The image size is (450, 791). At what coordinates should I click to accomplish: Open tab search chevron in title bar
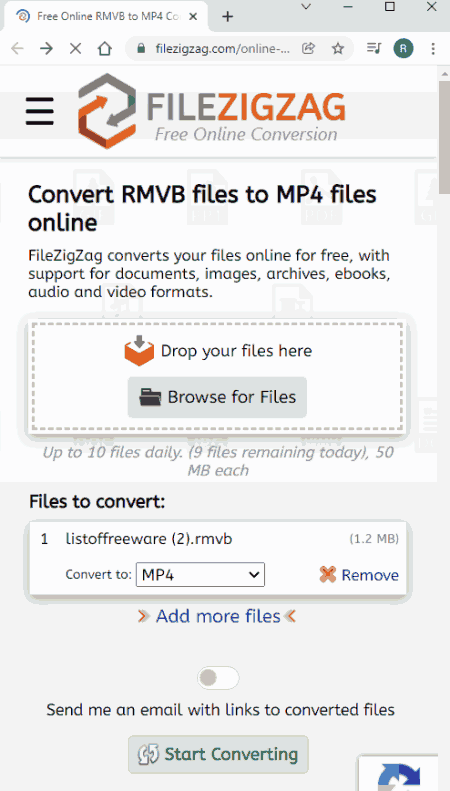point(306,7)
